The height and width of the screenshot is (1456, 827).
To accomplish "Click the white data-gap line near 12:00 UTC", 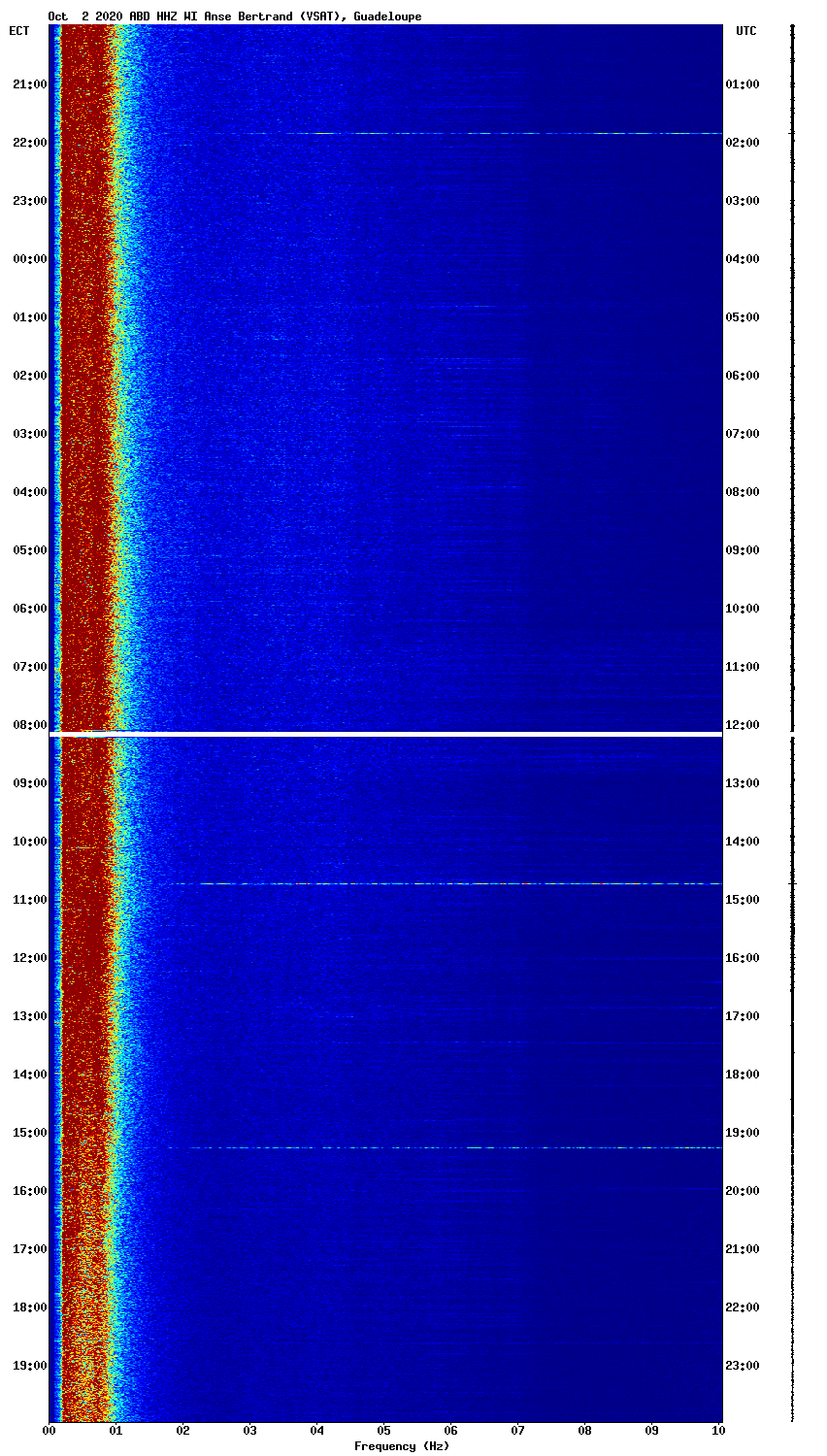I will [x=385, y=734].
